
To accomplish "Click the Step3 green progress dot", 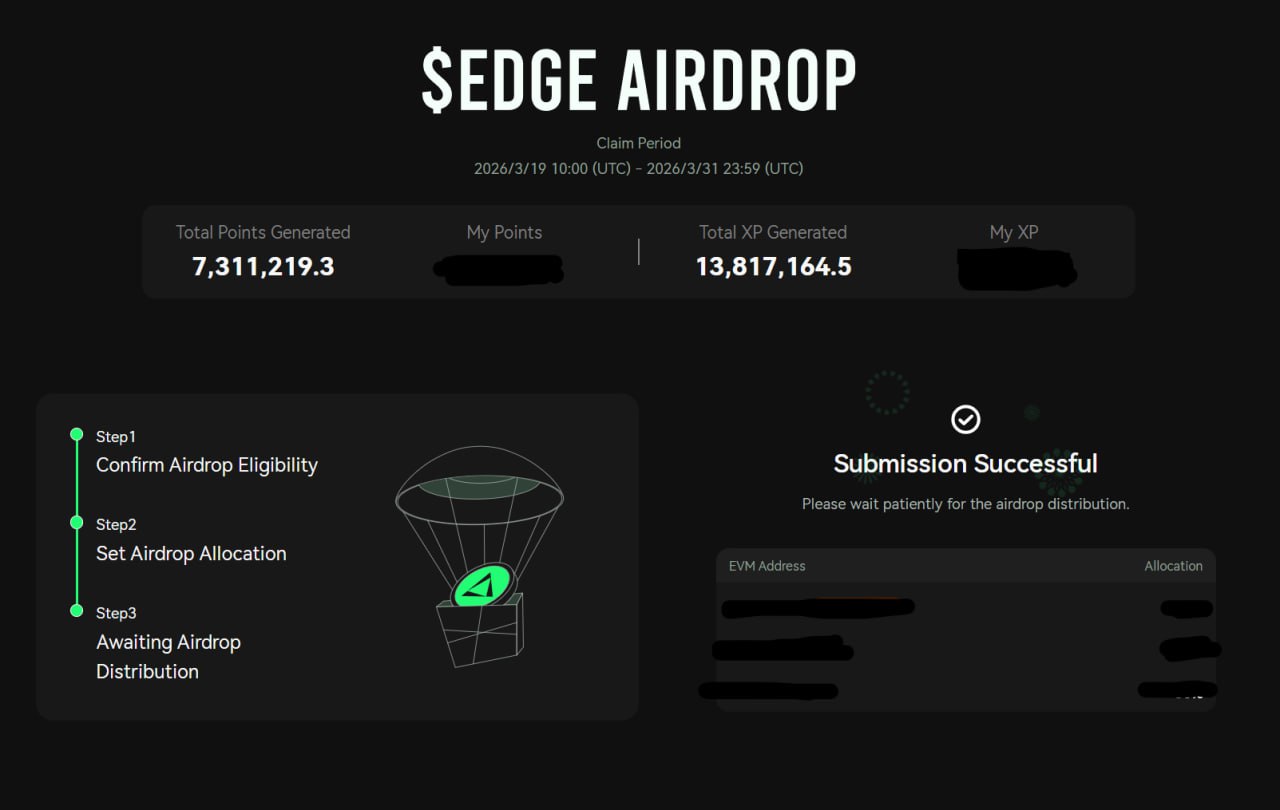I will 76,610.
